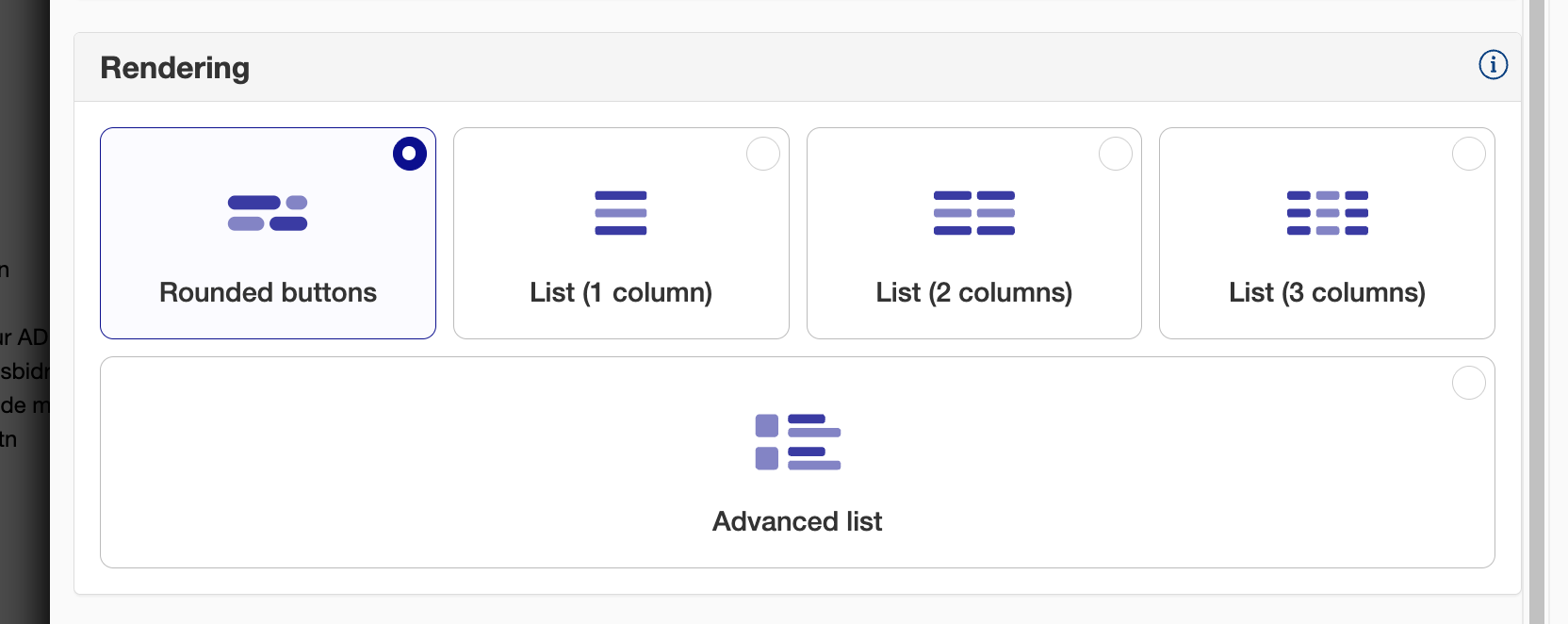Click the Rounded buttons pill icon
The width and height of the screenshot is (1568, 624).
268,213
